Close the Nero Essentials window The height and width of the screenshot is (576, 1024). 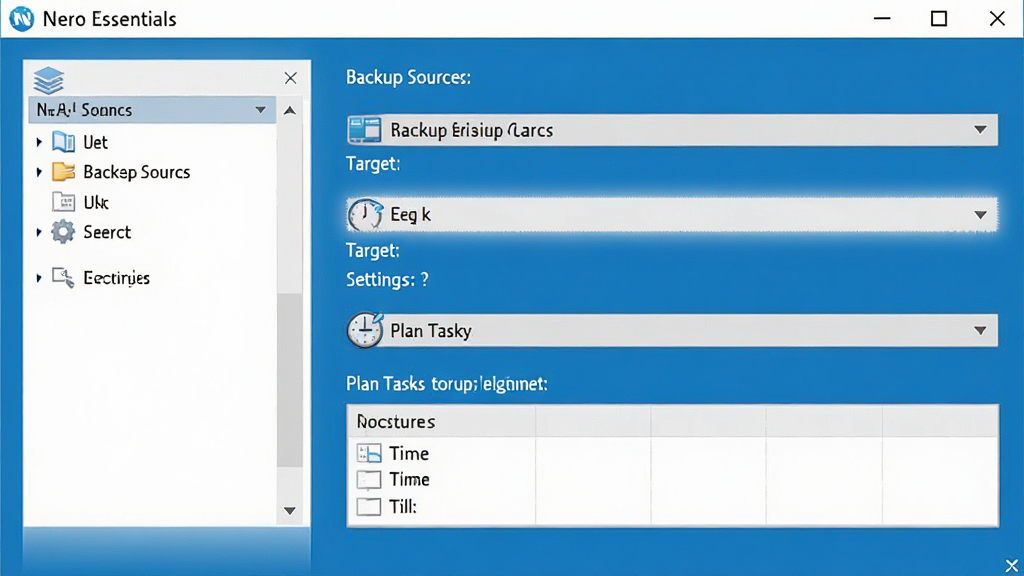click(997, 18)
